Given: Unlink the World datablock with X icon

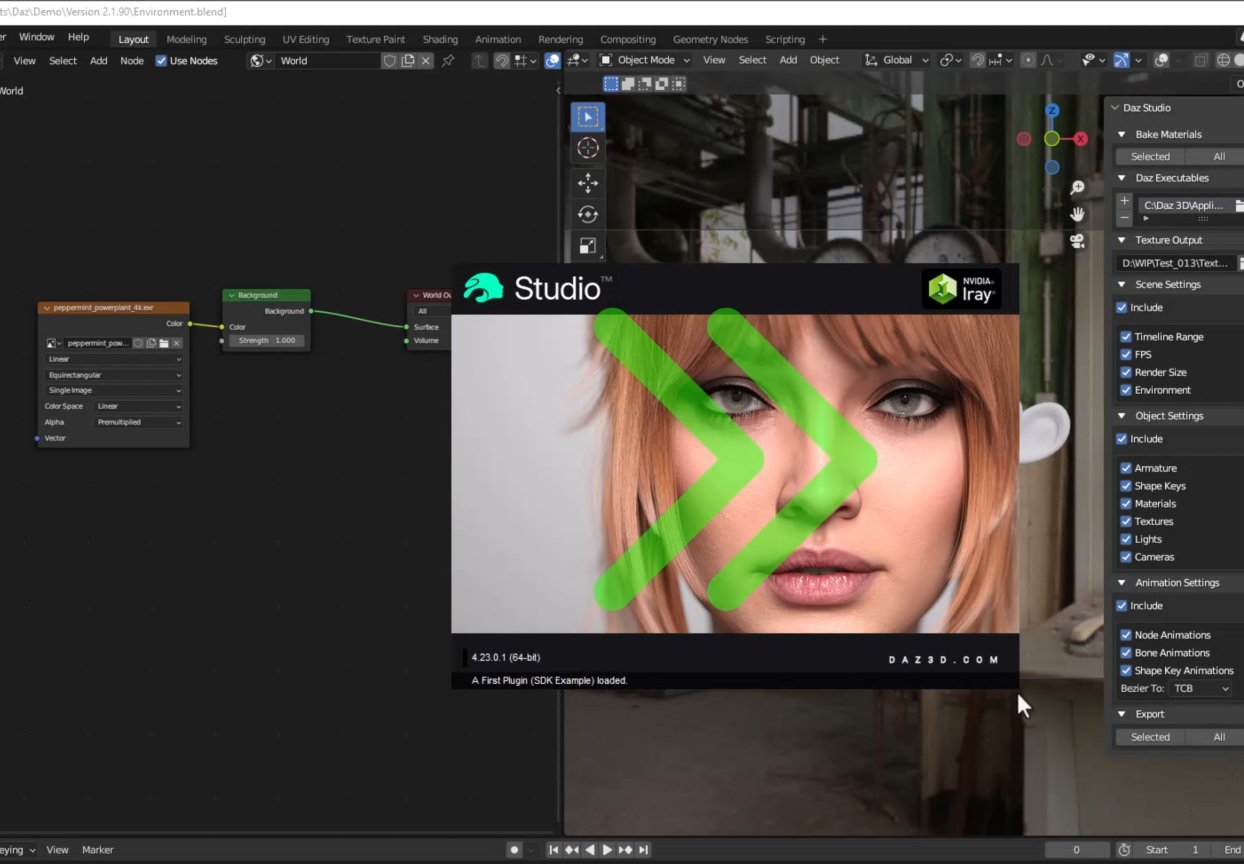Looking at the screenshot, I should click(x=426, y=61).
